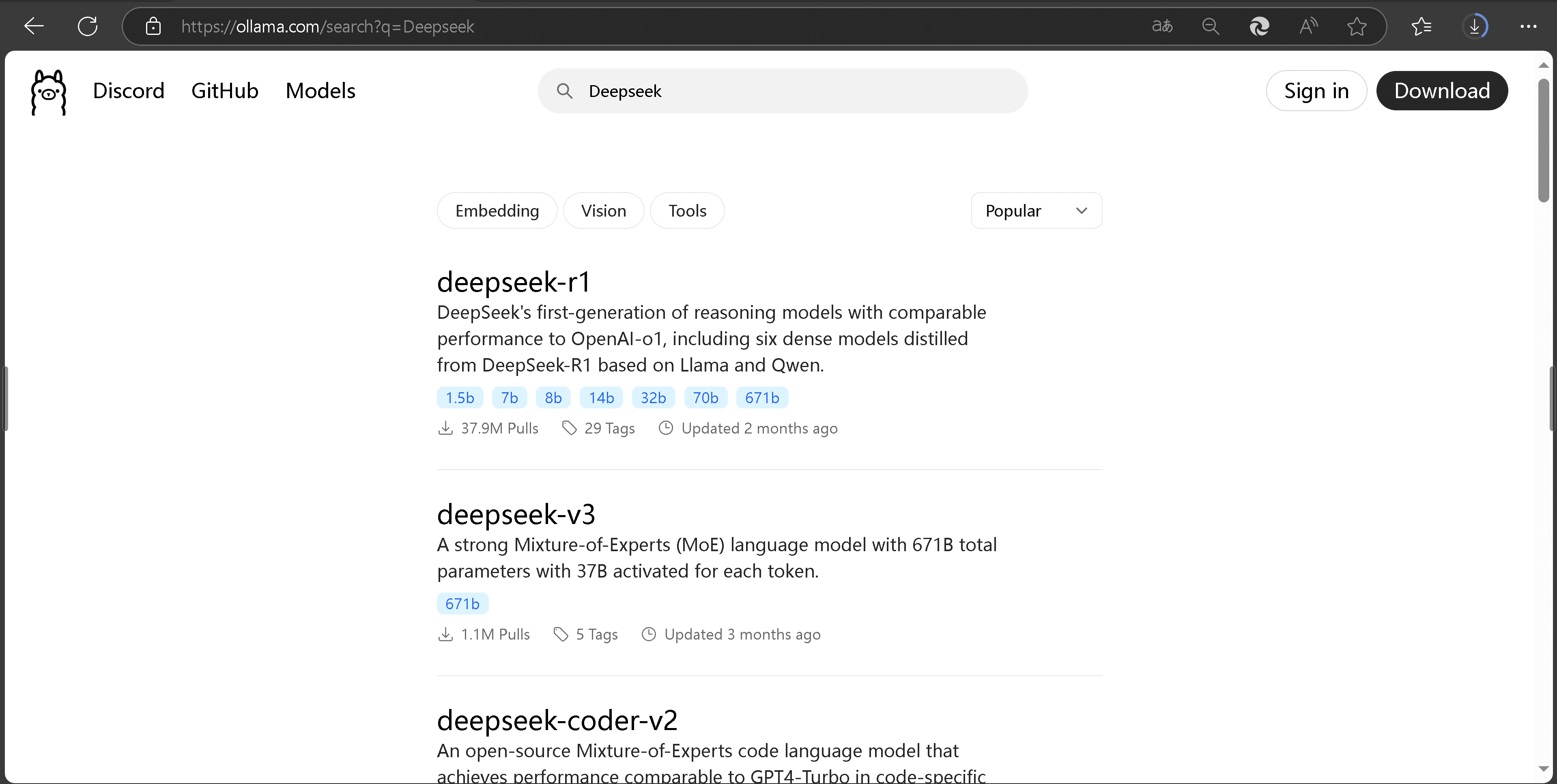Open the Models page
This screenshot has height=784, width=1557.
pos(320,91)
